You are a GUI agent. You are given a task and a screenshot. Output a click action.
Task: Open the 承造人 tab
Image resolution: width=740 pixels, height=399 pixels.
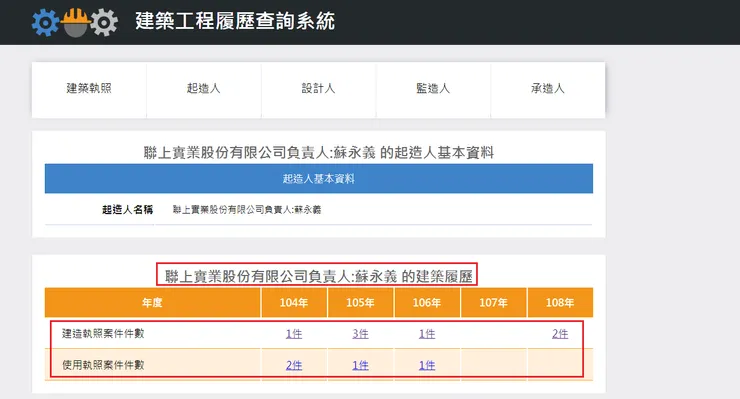pyautogui.click(x=547, y=89)
